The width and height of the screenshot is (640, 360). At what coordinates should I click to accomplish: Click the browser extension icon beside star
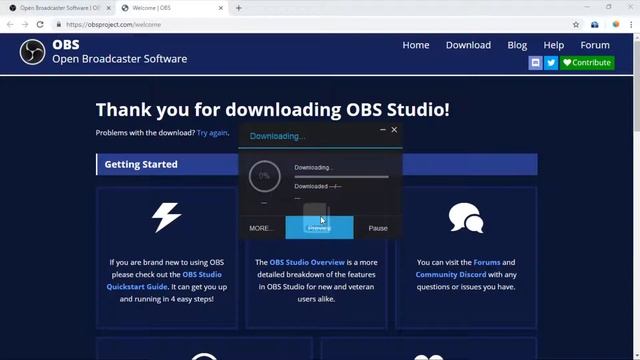595,24
